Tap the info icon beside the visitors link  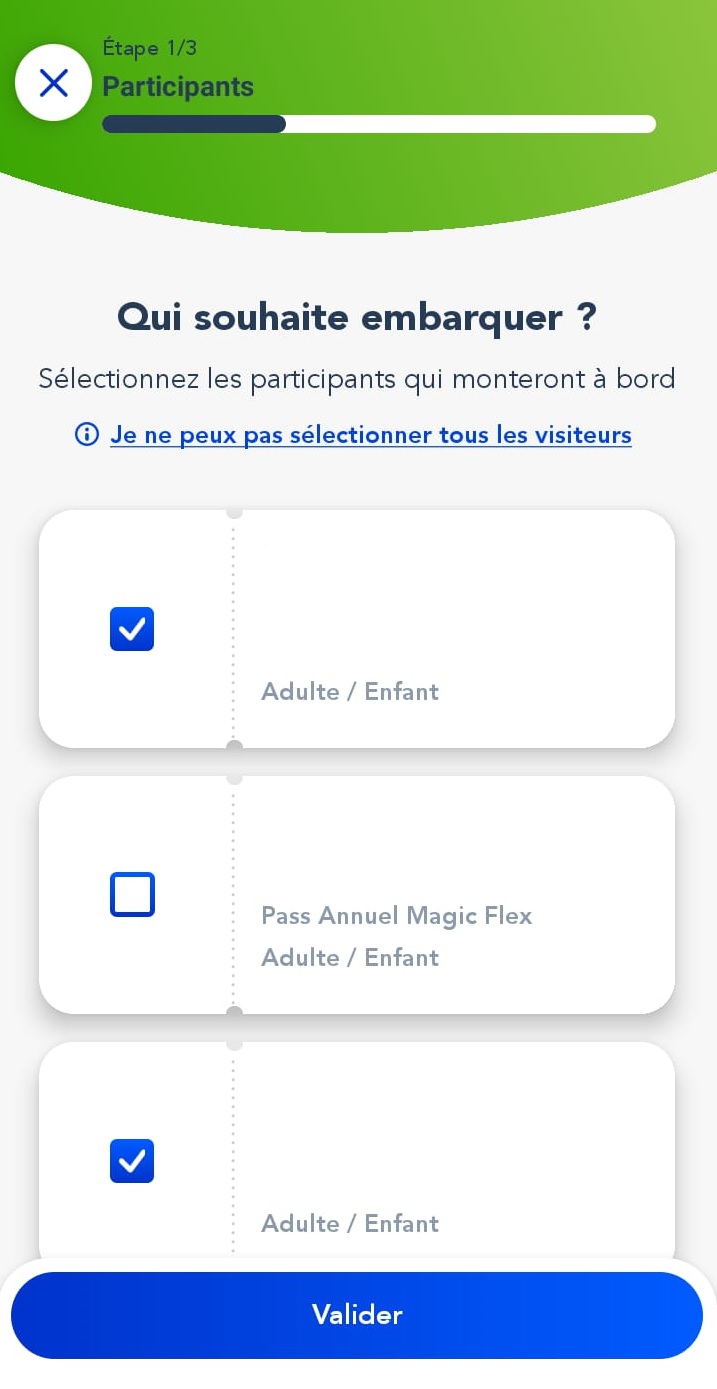pyautogui.click(x=87, y=435)
